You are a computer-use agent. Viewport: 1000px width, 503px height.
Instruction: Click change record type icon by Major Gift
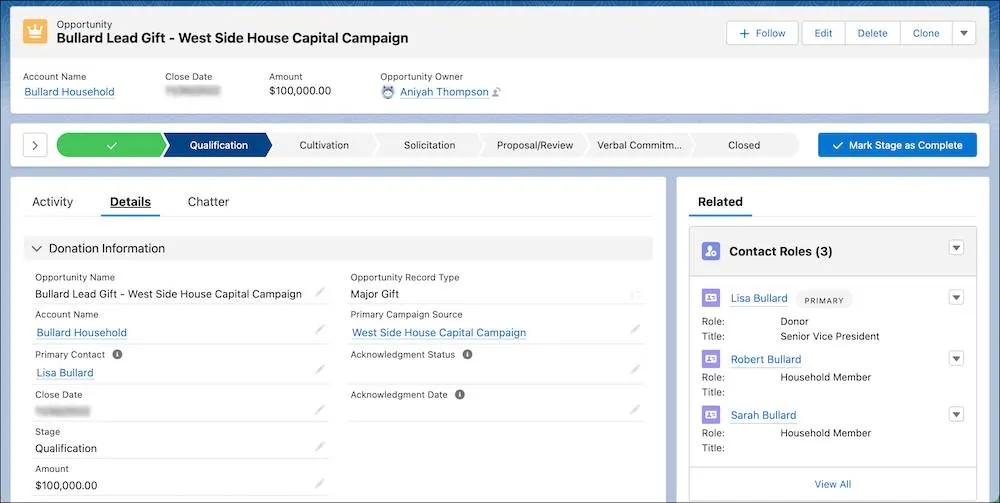[x=635, y=295]
